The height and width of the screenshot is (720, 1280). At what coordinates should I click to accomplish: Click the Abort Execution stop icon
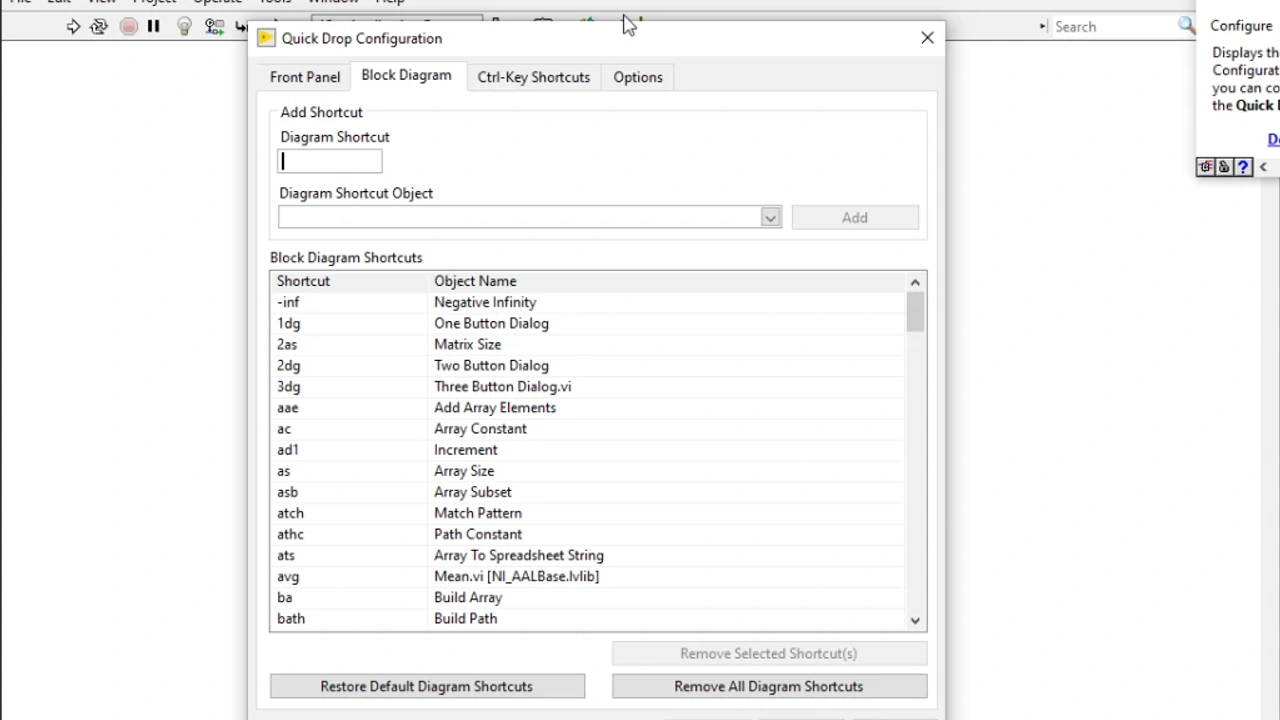pos(129,27)
